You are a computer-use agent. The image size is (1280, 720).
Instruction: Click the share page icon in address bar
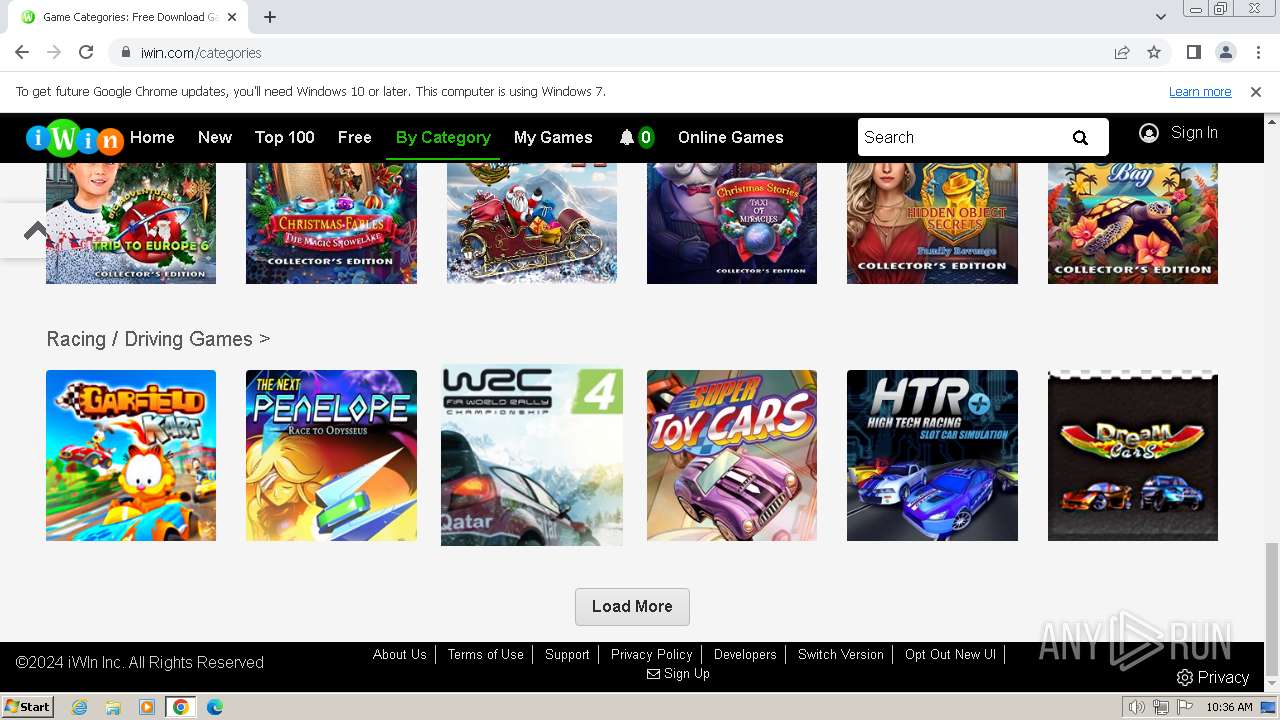[x=1122, y=52]
